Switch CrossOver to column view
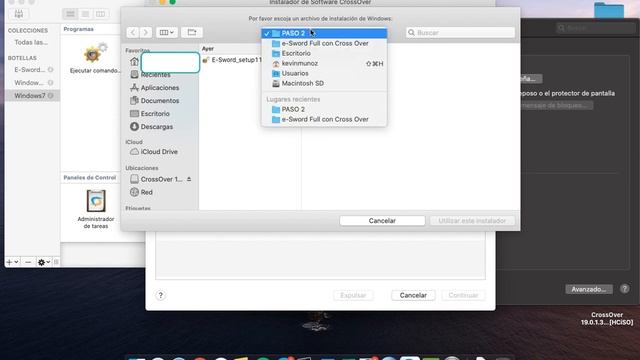The width and height of the screenshot is (640, 360). pos(100,14)
